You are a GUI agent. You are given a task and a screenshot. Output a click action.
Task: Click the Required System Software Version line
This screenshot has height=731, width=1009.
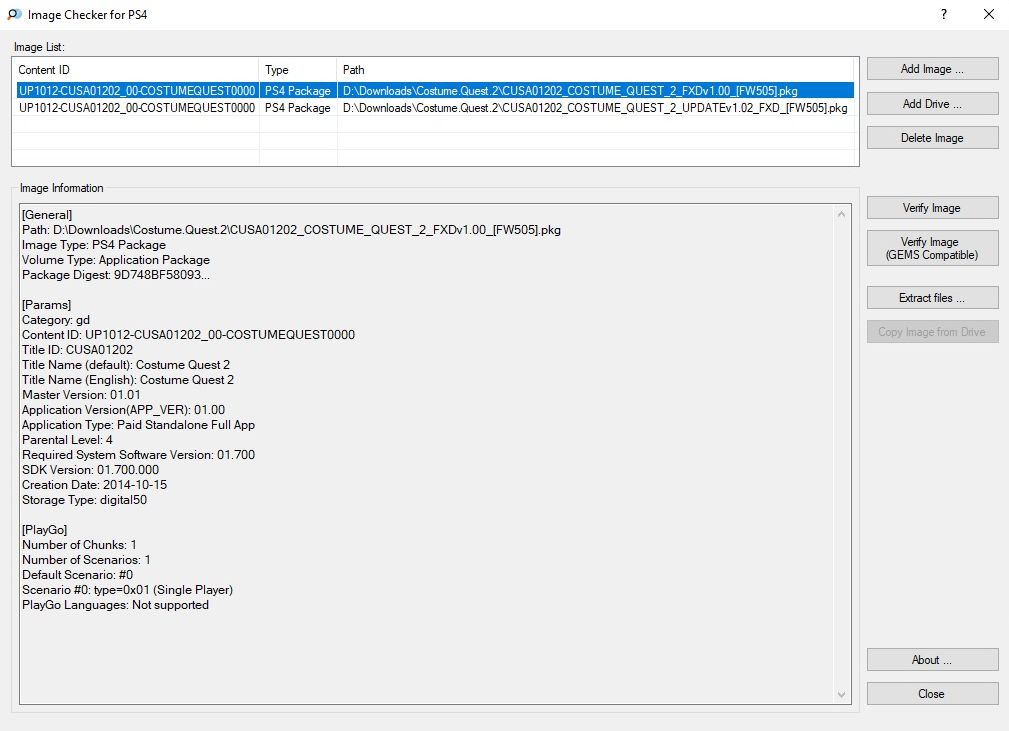[x=138, y=455]
